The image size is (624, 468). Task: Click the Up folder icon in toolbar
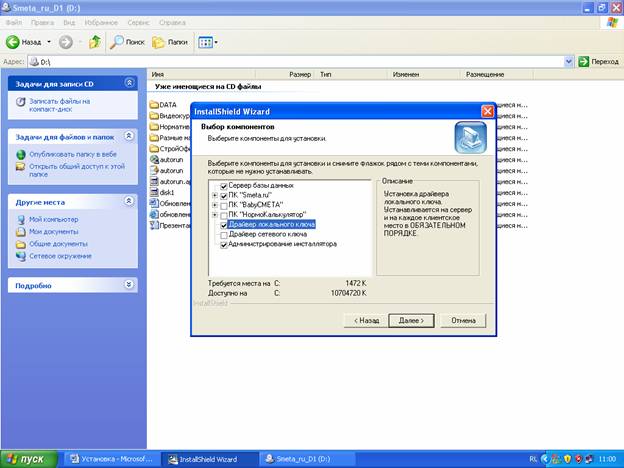(95, 42)
